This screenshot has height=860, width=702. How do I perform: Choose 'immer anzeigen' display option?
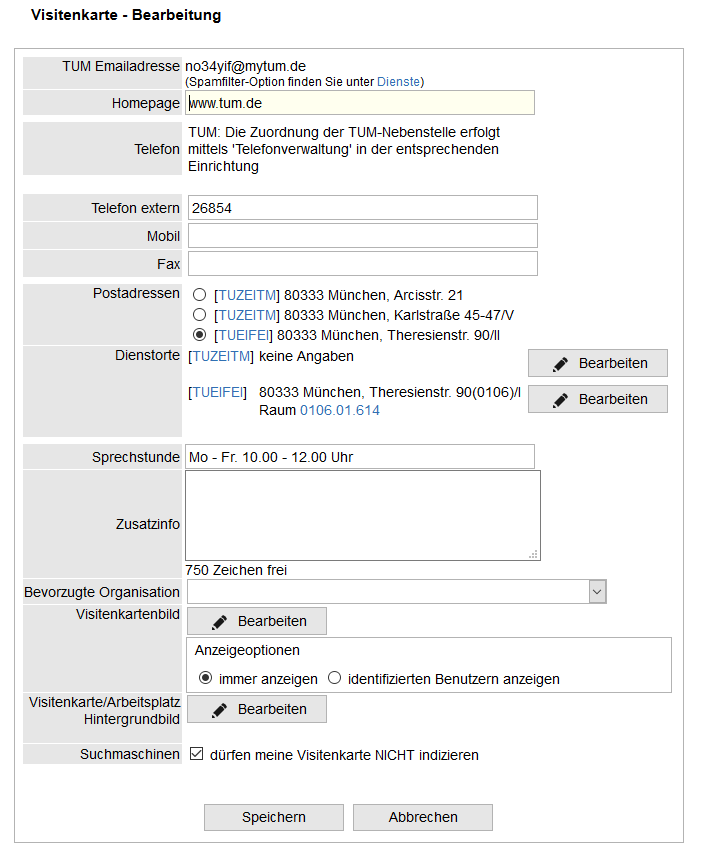206,678
